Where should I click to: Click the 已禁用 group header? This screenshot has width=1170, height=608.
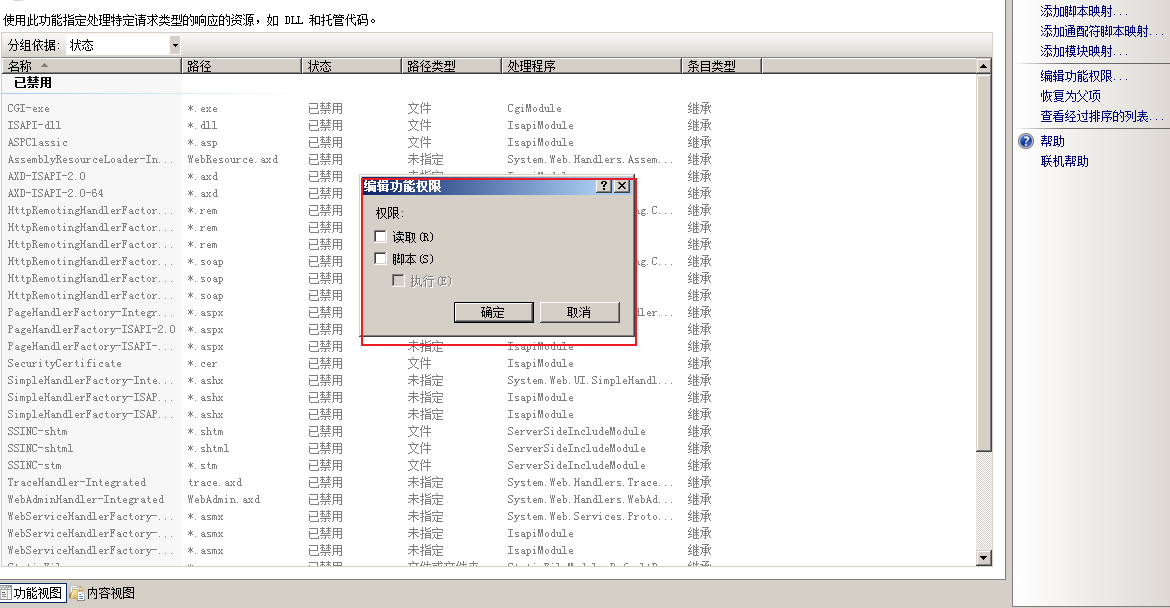point(33,83)
